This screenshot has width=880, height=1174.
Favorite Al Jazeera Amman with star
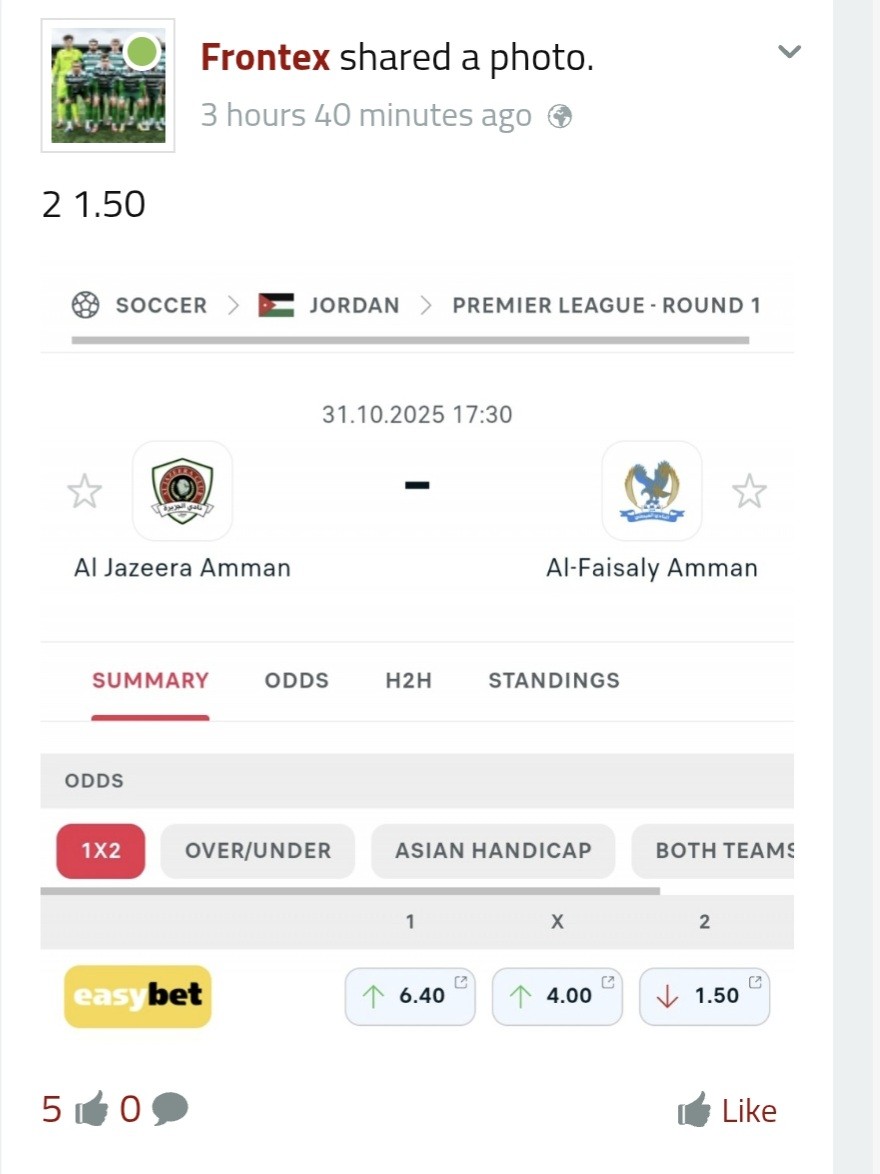coord(84,491)
